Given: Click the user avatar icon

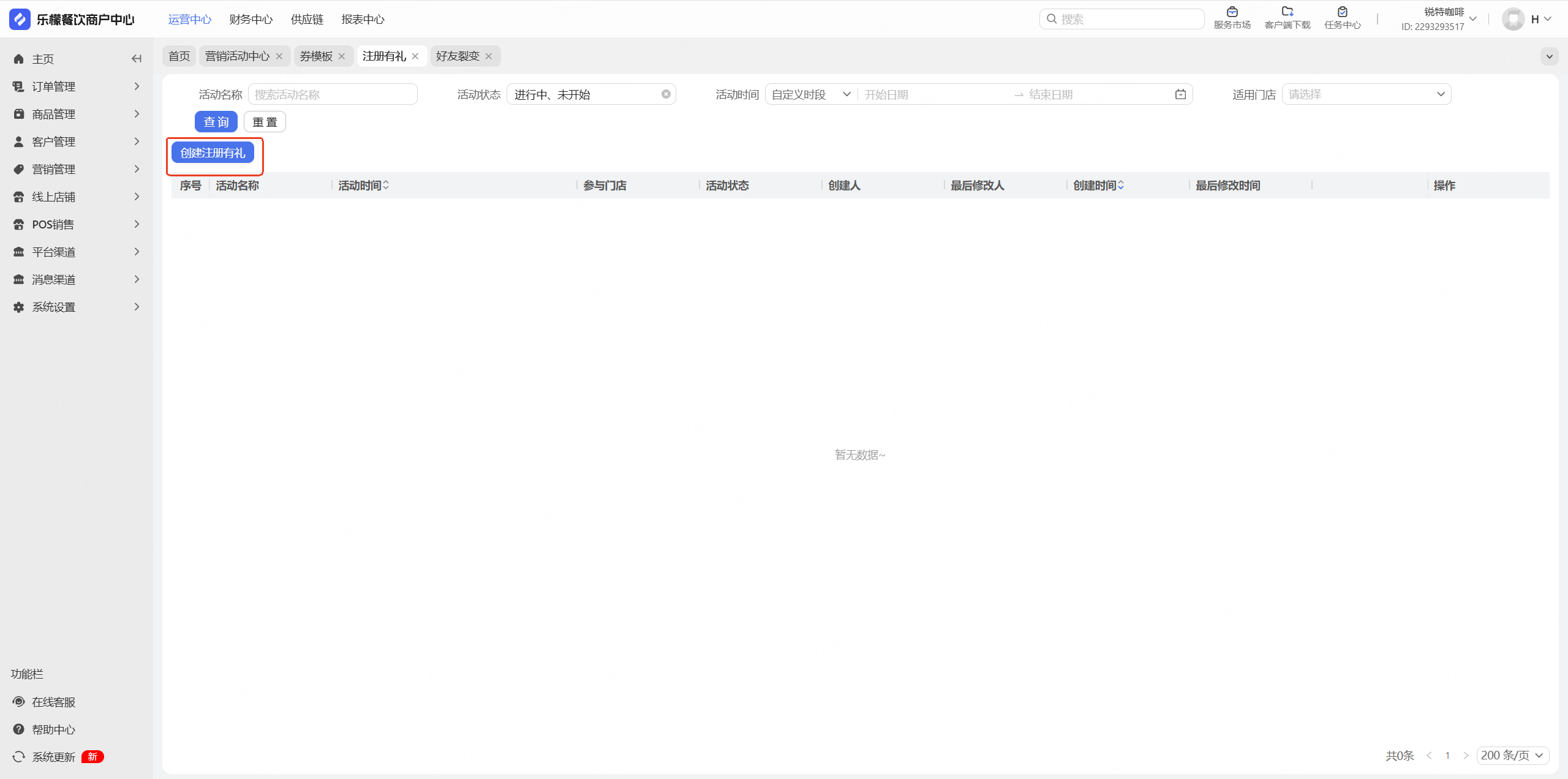Looking at the screenshot, I should tap(1513, 19).
